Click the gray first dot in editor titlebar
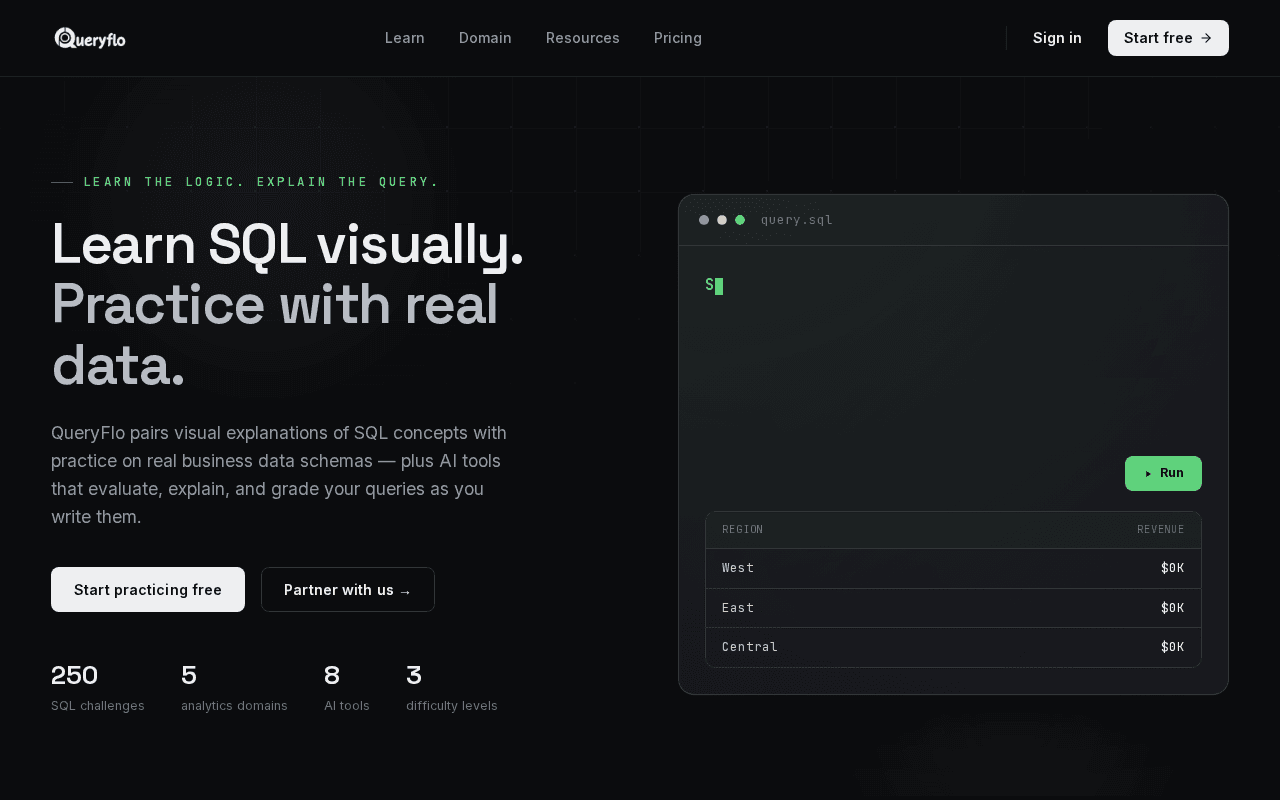This screenshot has height=800, width=1280. [x=704, y=220]
